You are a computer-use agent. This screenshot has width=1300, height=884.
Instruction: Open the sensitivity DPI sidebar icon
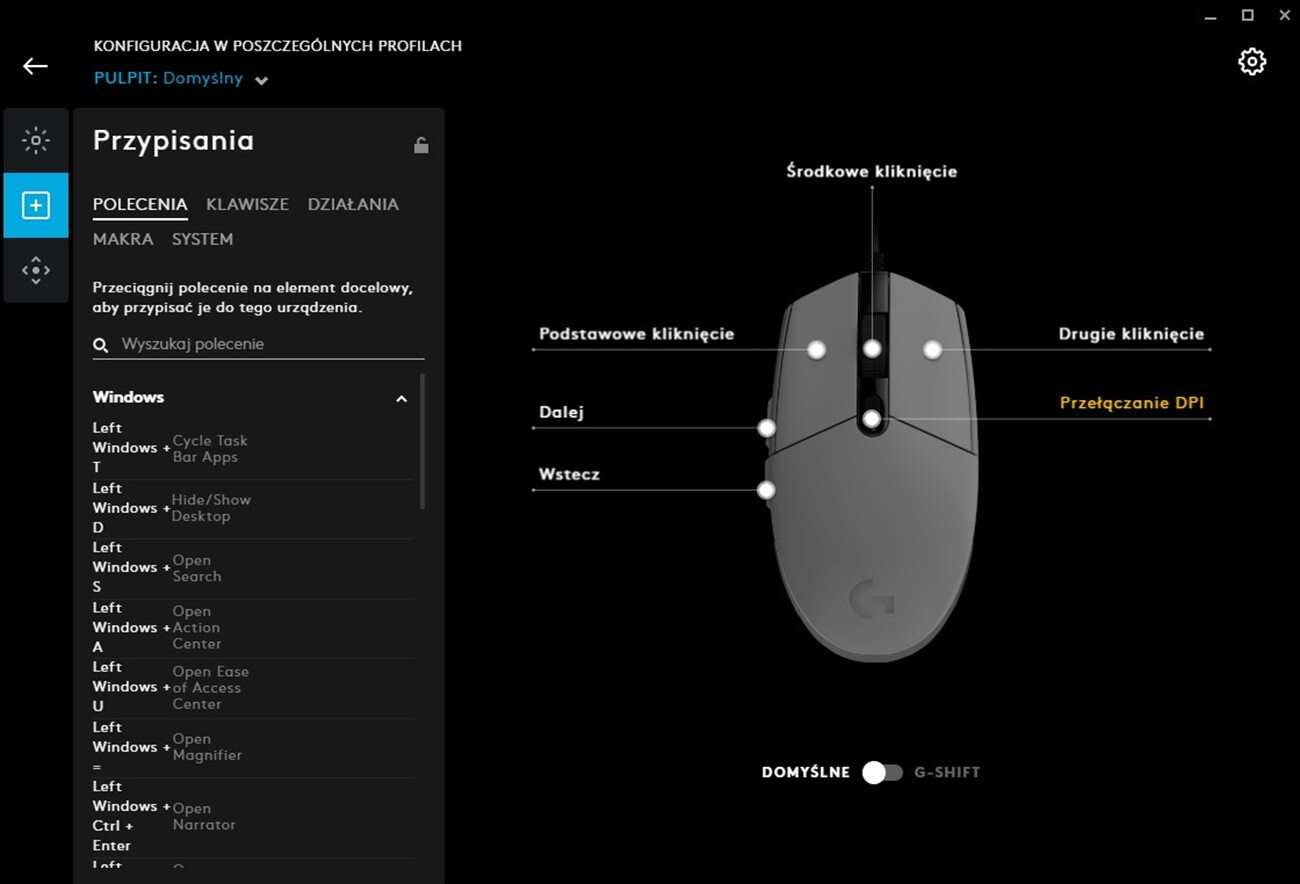pyautogui.click(x=36, y=270)
